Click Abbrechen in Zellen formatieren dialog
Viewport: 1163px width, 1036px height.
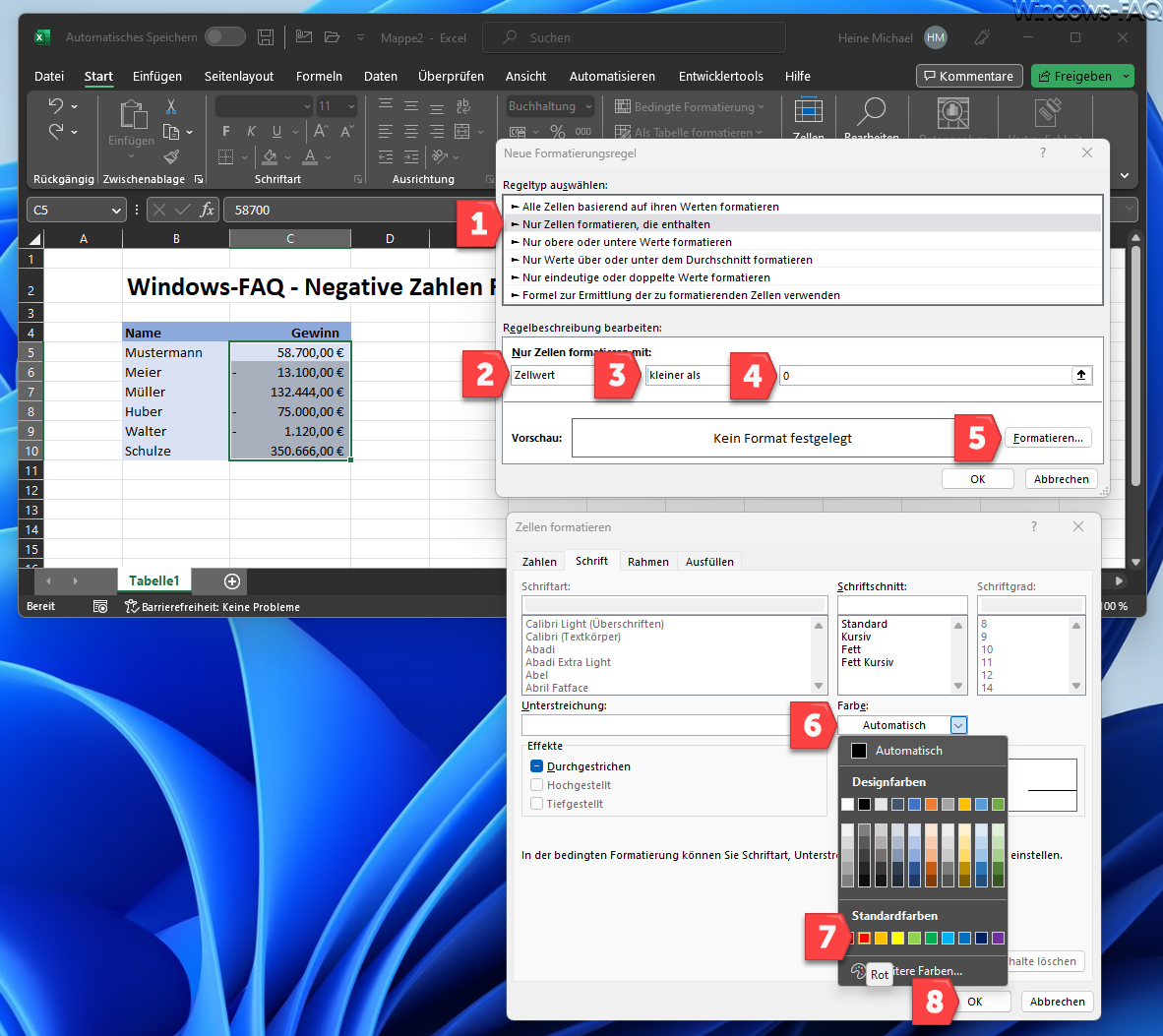[1058, 1002]
